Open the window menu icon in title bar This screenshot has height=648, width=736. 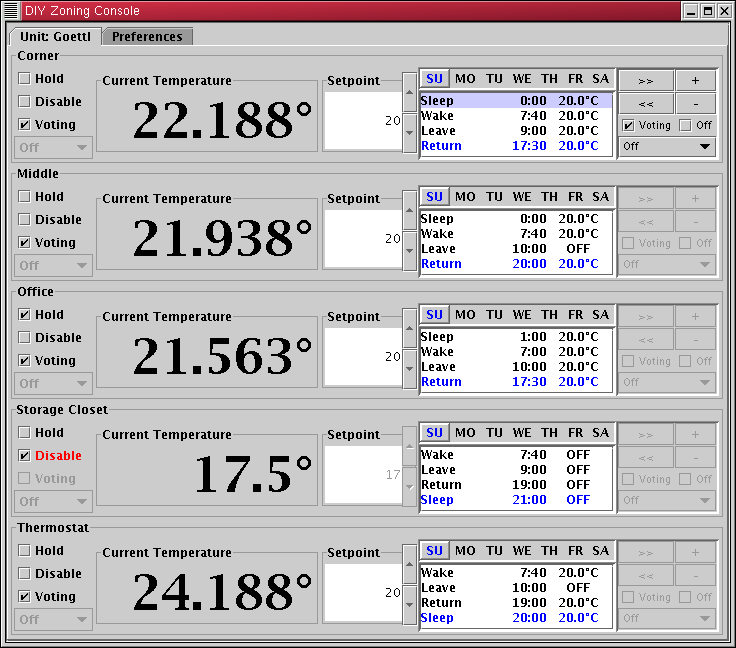click(11, 11)
